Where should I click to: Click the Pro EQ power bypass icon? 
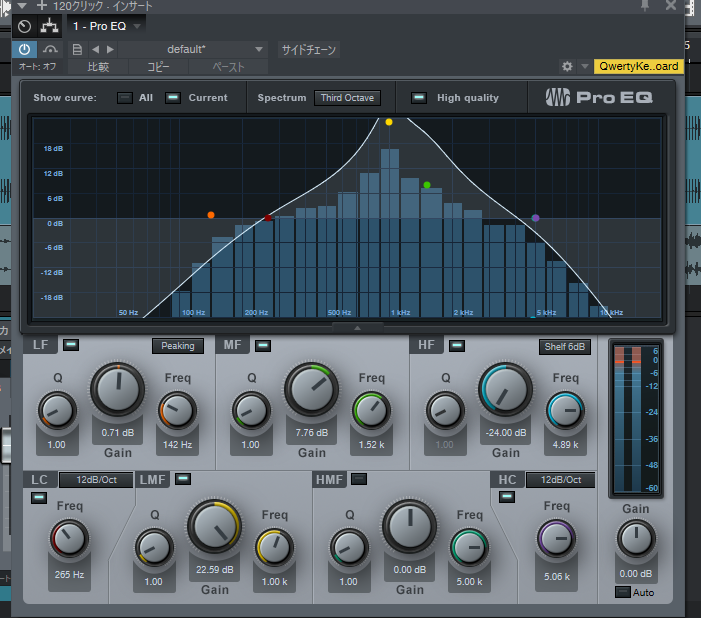pos(24,49)
